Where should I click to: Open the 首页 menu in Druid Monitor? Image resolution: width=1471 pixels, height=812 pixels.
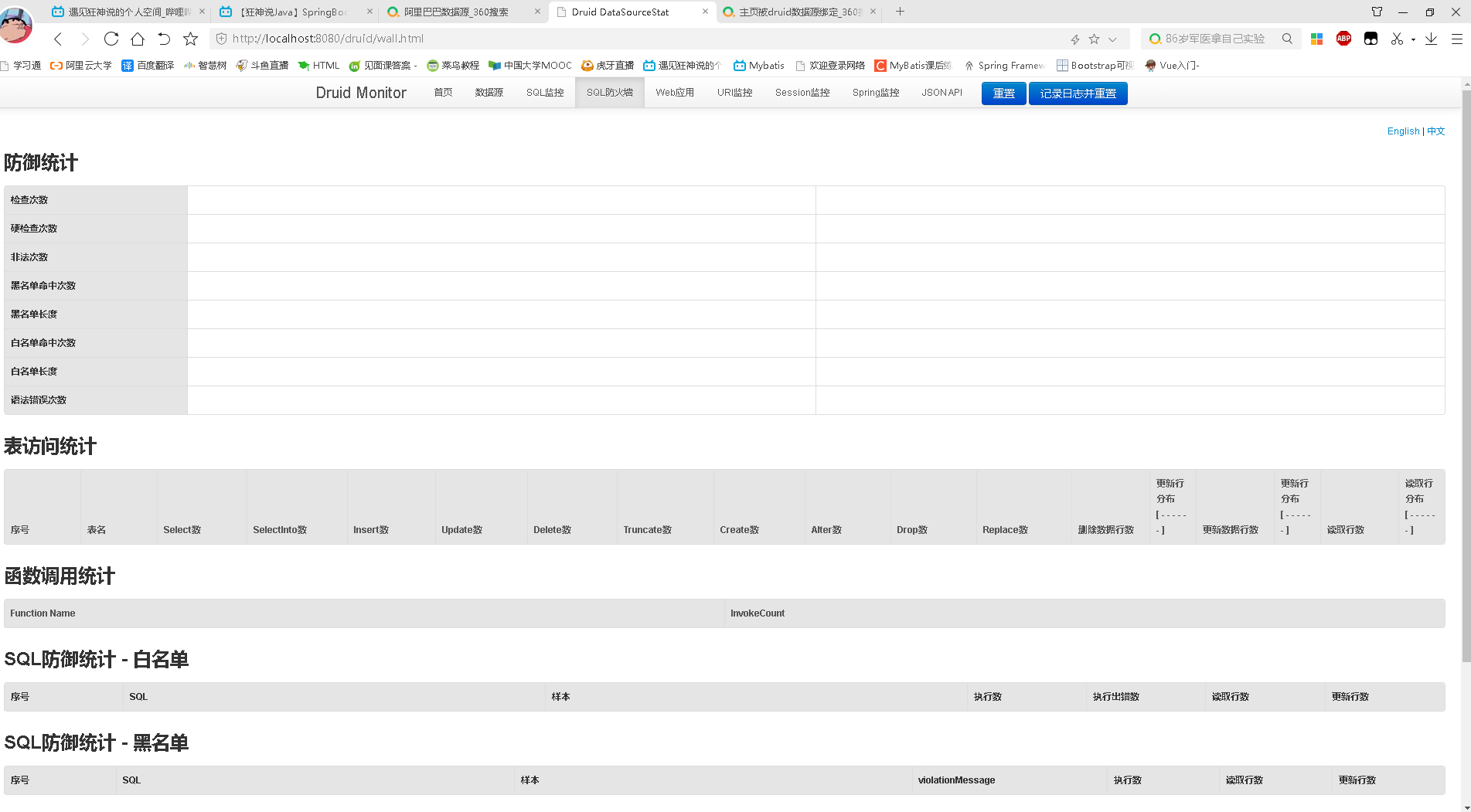pyautogui.click(x=443, y=93)
